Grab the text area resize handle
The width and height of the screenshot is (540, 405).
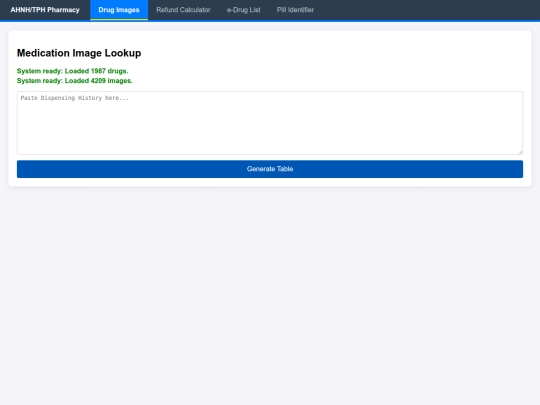(x=520, y=152)
